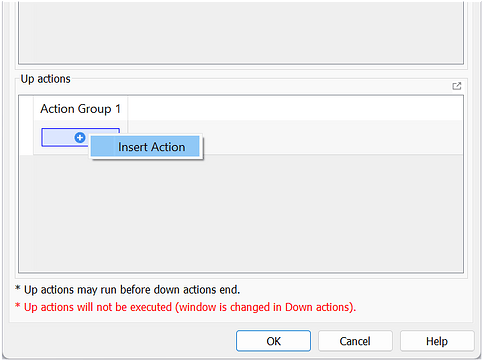This screenshot has width=483, height=360.
Task: Click the white empty row right of Action Group 1
Action: point(295,109)
